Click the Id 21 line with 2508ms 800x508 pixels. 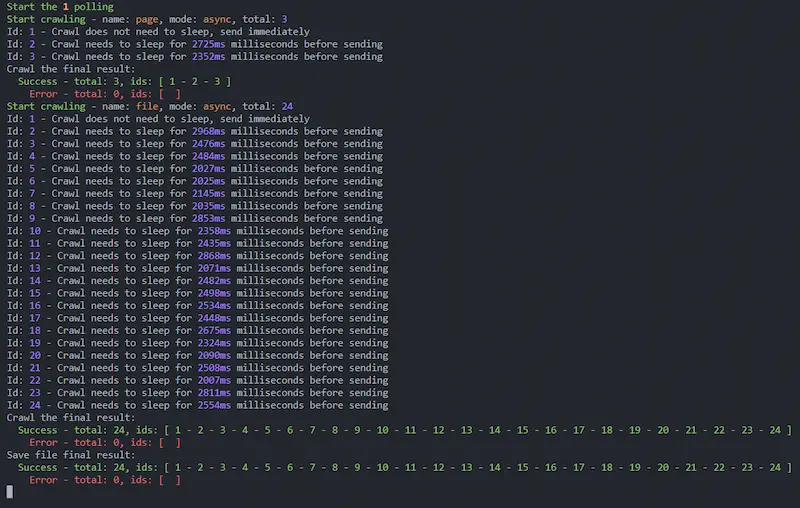[x=197, y=368]
